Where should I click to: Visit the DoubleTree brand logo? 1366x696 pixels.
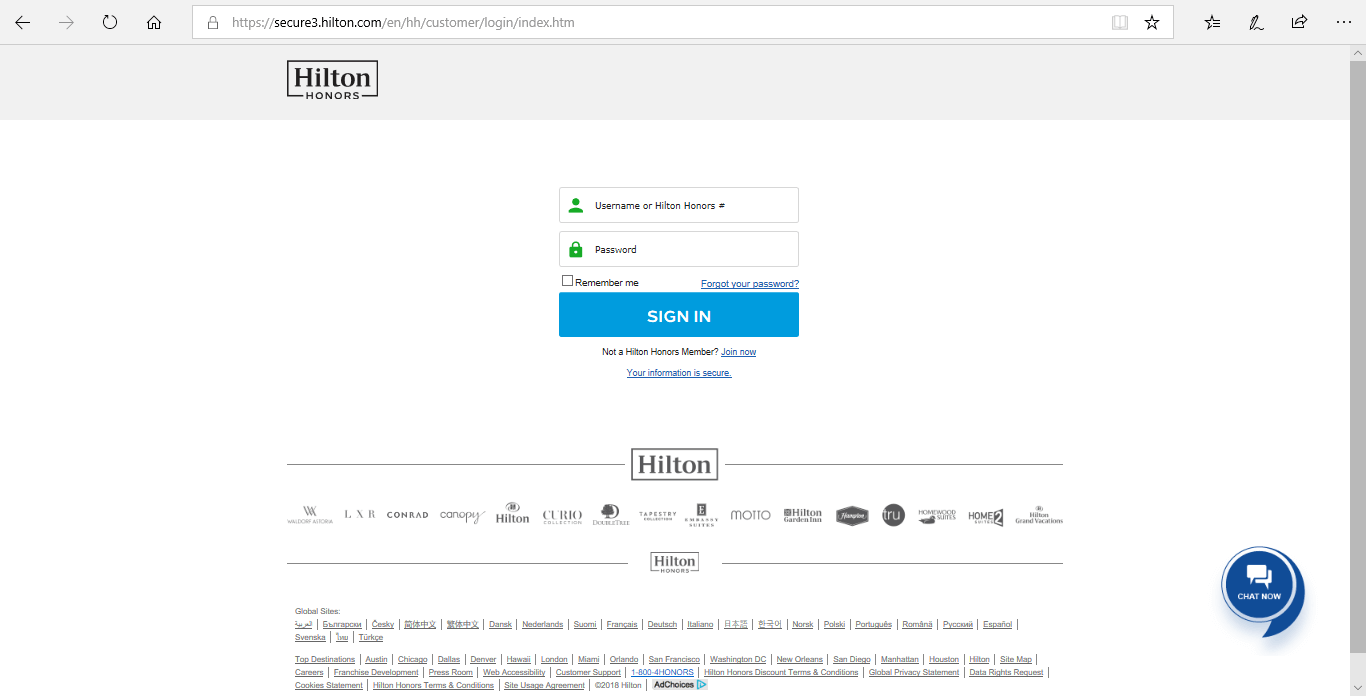[610, 515]
